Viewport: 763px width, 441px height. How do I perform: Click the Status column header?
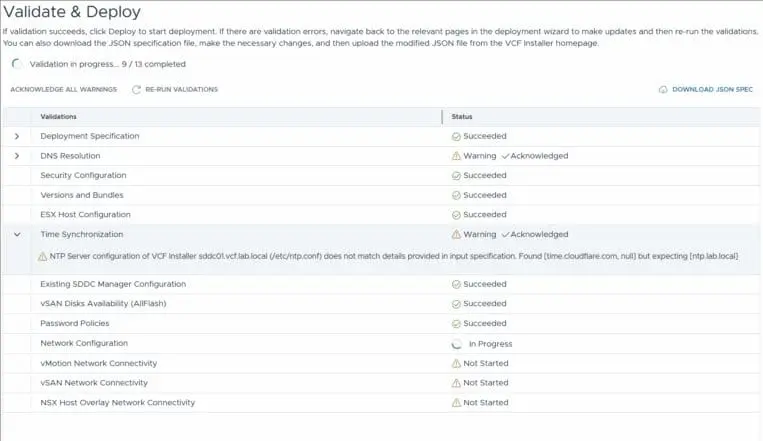462,117
